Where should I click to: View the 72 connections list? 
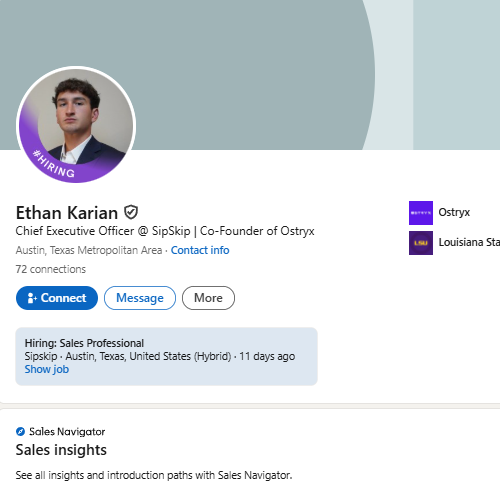click(x=51, y=269)
